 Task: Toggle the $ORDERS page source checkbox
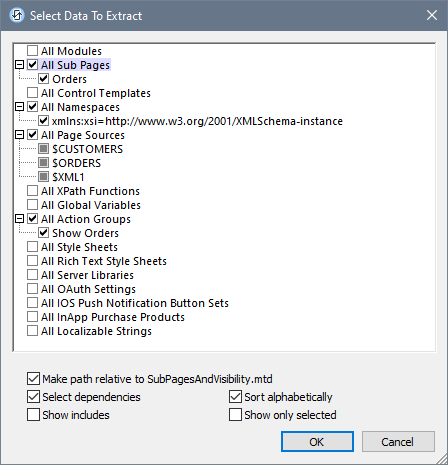[44, 163]
